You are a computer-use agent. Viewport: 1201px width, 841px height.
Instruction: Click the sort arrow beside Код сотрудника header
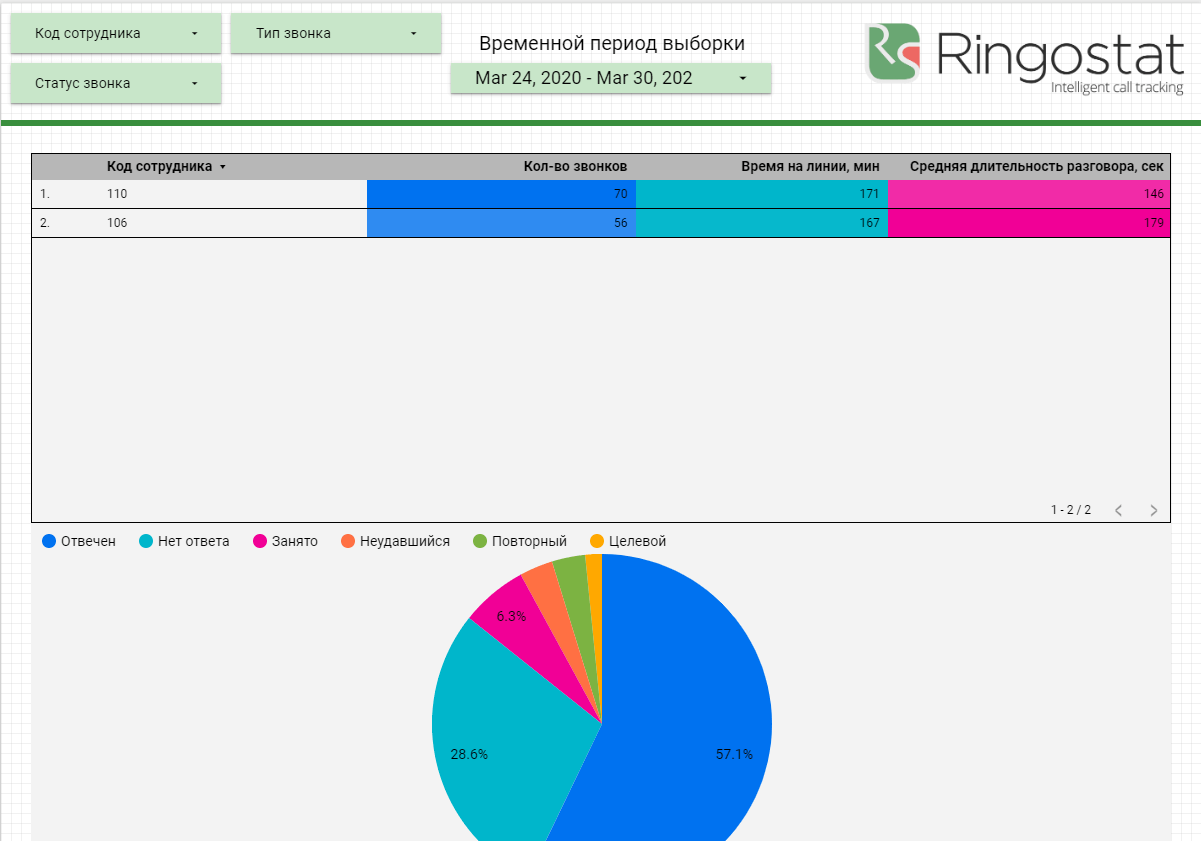point(223,167)
